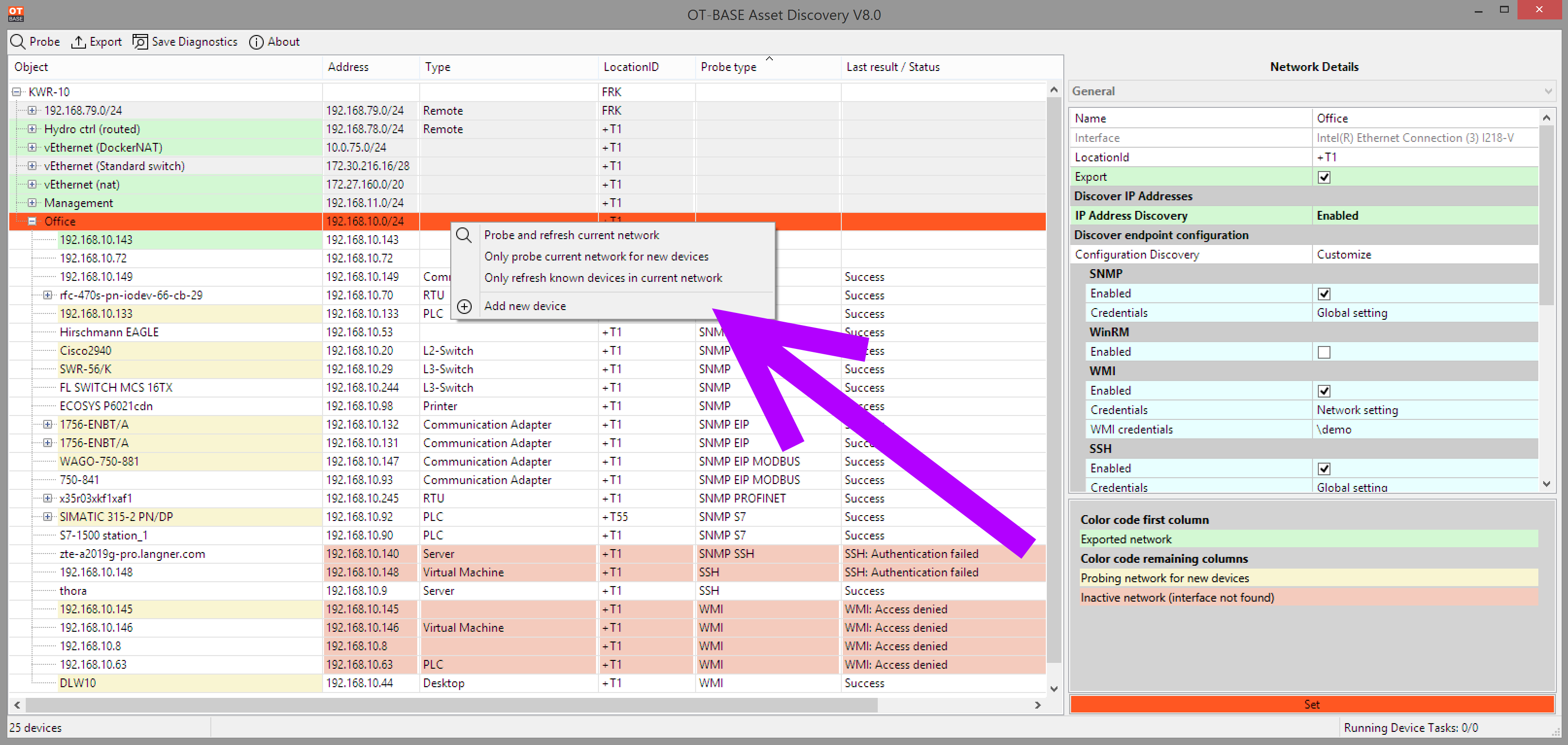Change Configuration Discovery Customize value
The height and width of the screenshot is (745, 1568).
(1425, 254)
